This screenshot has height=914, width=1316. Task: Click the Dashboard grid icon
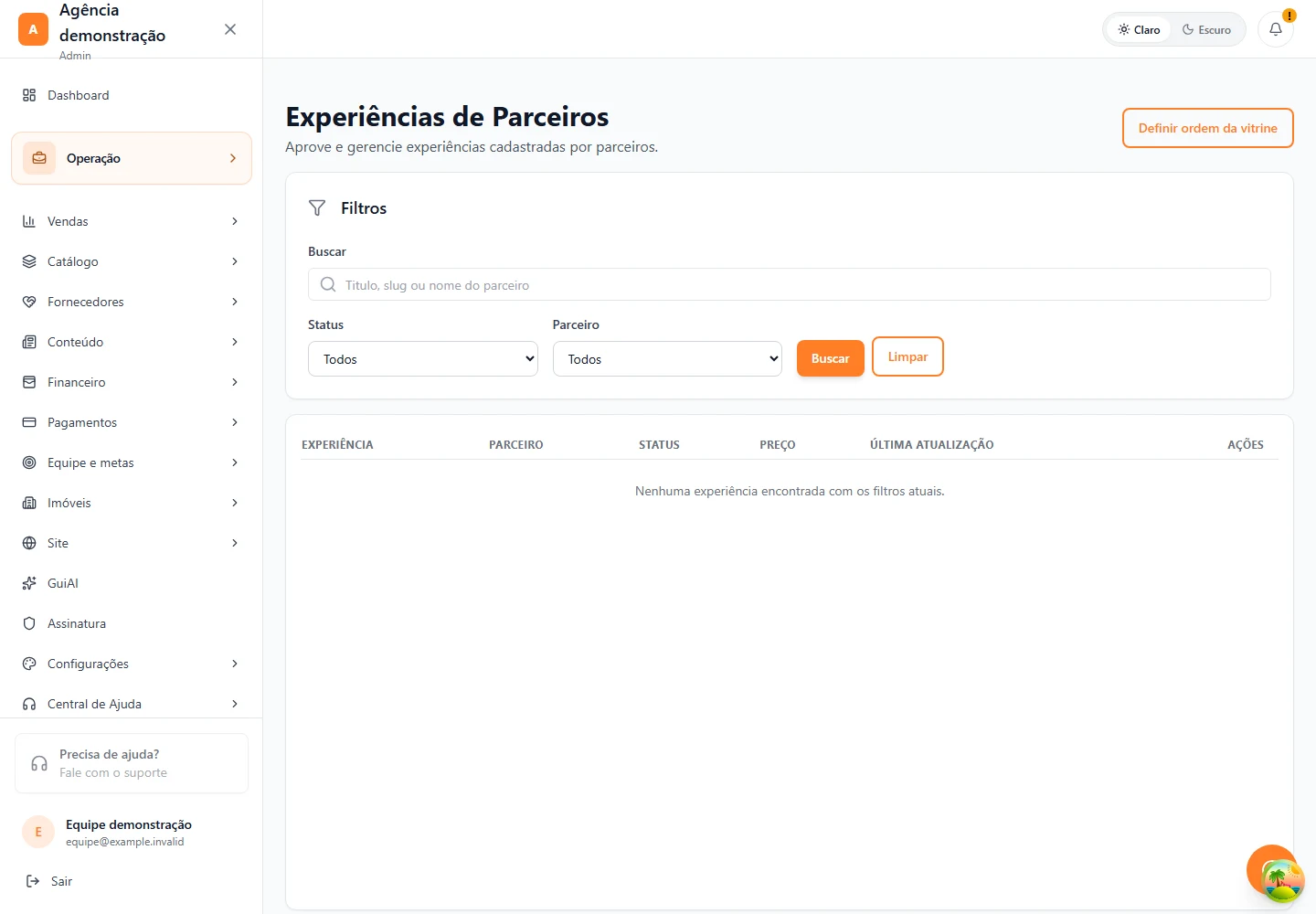pyautogui.click(x=29, y=95)
